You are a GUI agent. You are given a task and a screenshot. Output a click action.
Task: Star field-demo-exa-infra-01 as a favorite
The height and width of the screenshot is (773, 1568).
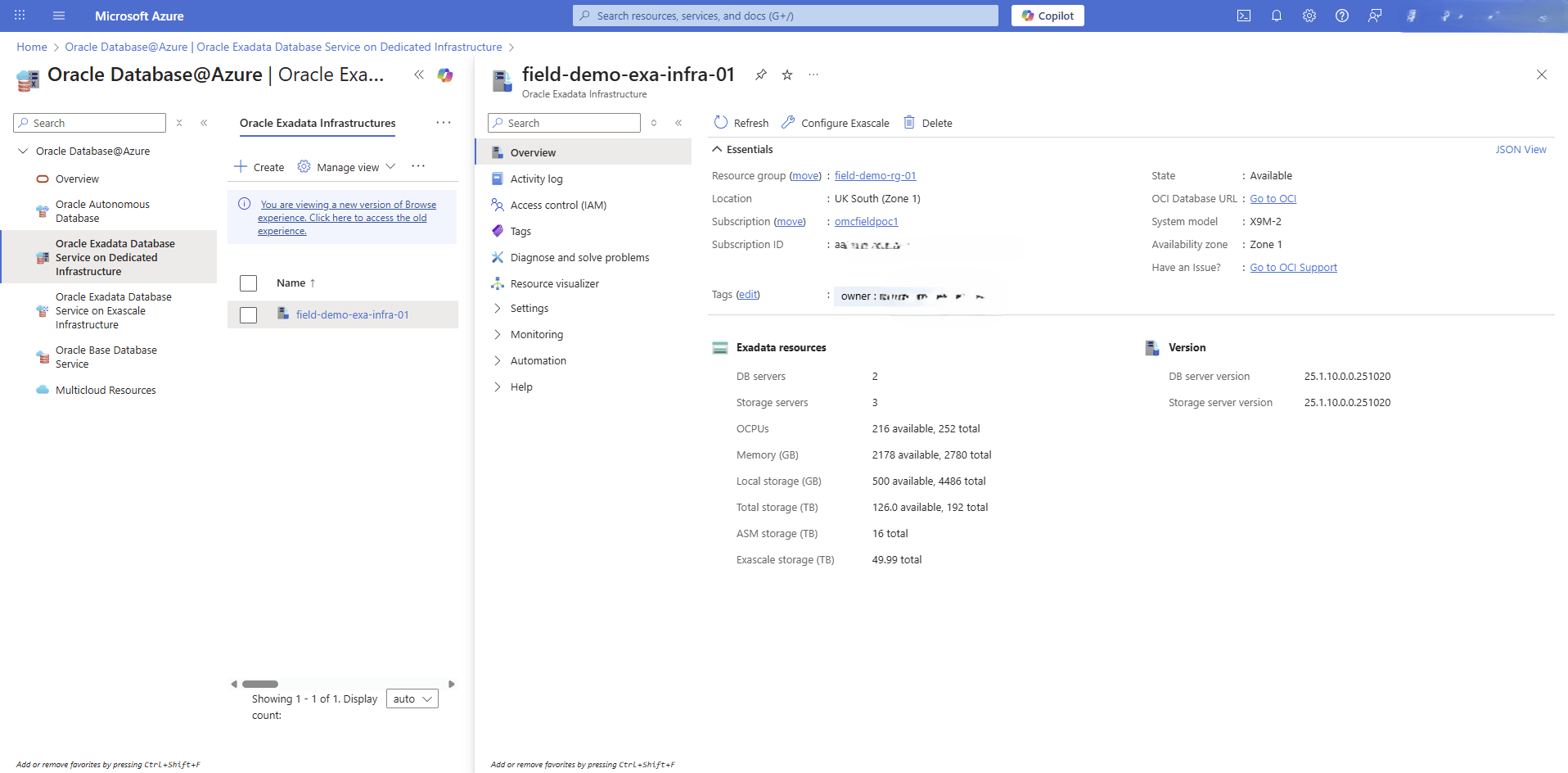click(x=786, y=74)
